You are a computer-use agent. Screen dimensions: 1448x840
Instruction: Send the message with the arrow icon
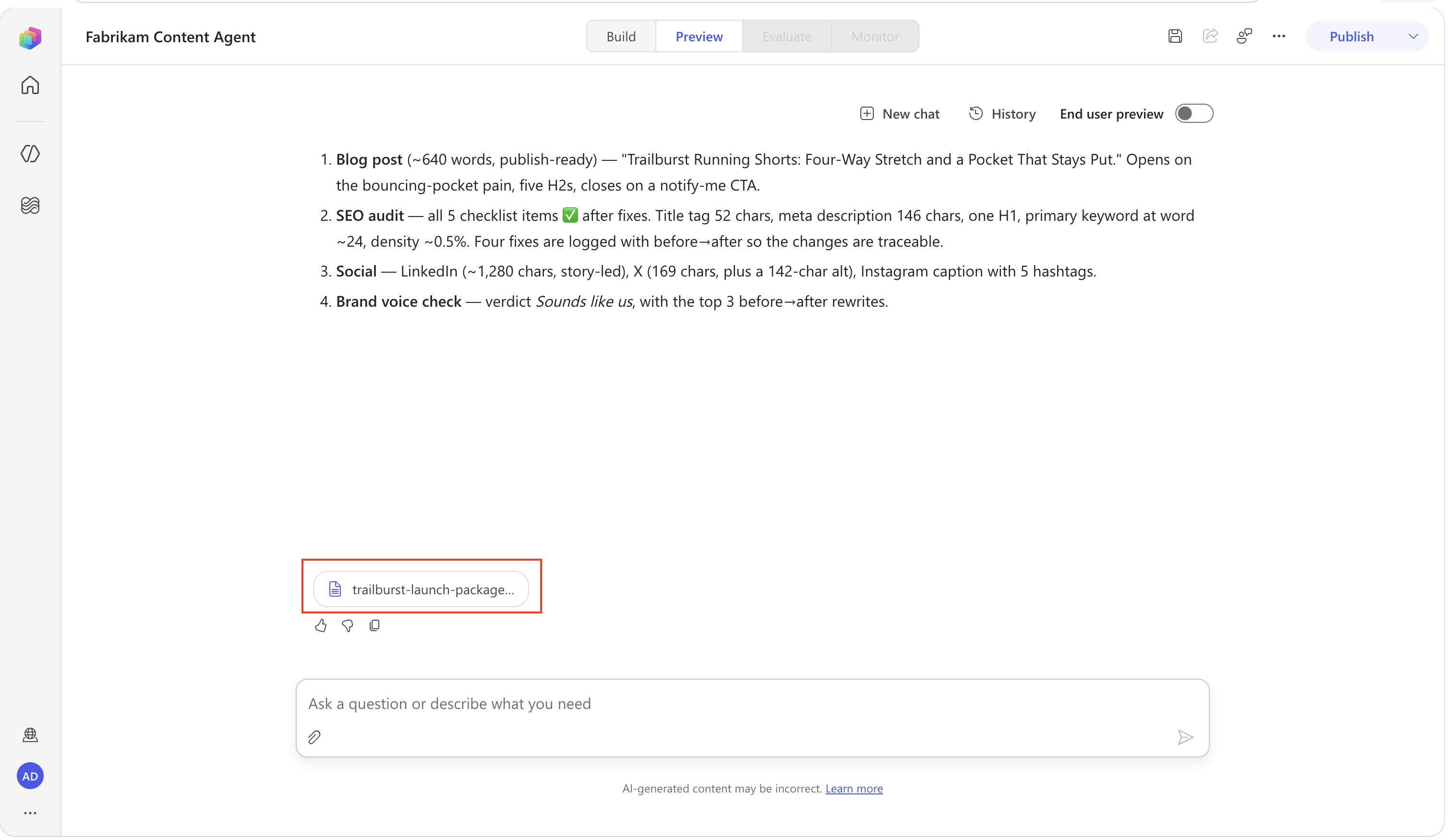click(x=1185, y=738)
